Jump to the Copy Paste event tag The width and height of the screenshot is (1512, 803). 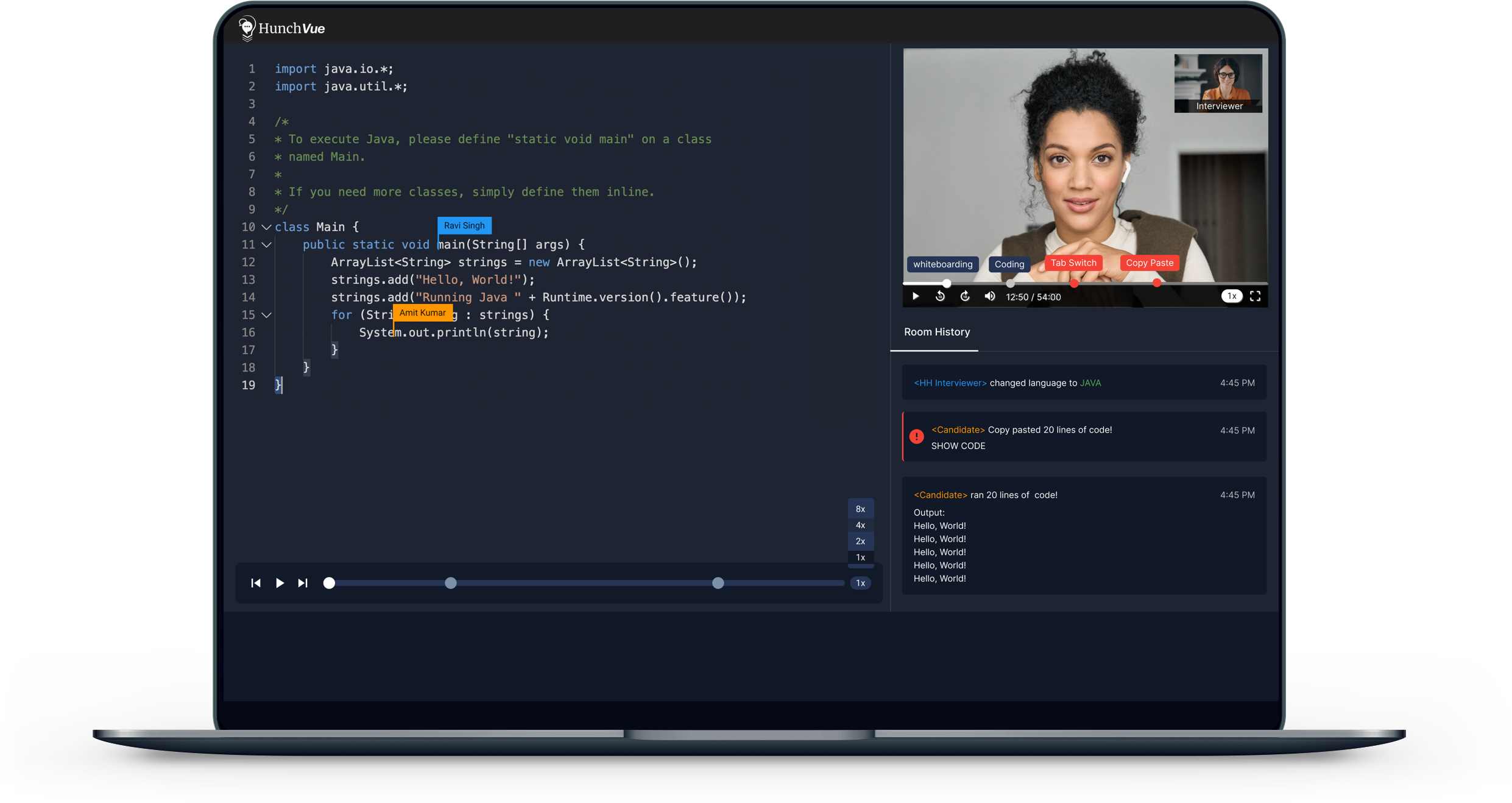tap(1149, 263)
